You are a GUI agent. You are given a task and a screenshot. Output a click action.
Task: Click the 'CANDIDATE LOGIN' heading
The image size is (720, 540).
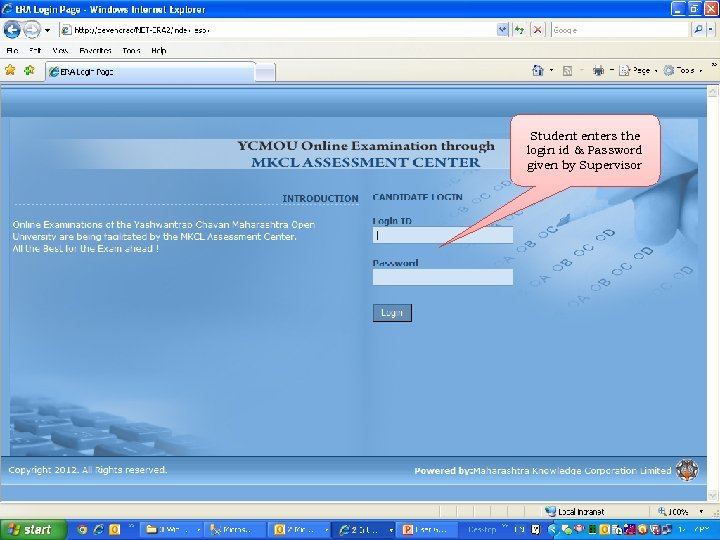pos(417,197)
